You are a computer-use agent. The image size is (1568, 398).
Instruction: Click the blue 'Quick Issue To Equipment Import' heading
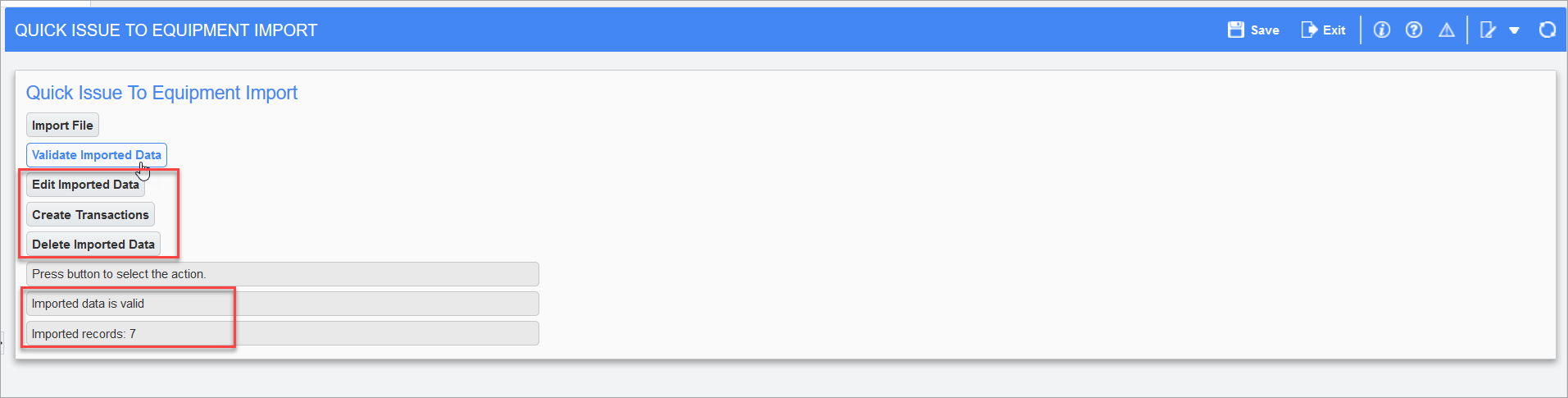161,93
